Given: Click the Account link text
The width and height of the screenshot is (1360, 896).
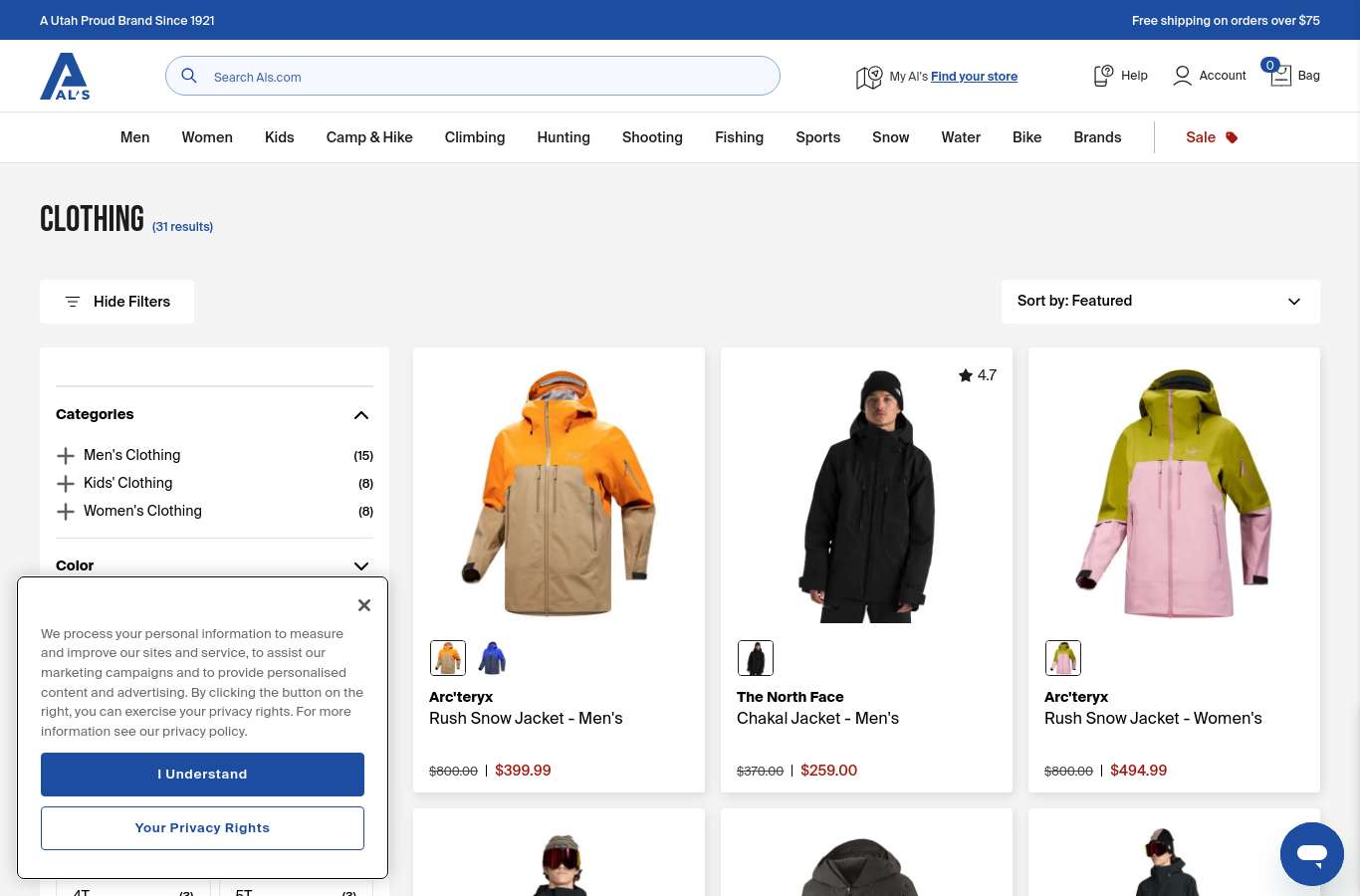Looking at the screenshot, I should [x=1223, y=76].
